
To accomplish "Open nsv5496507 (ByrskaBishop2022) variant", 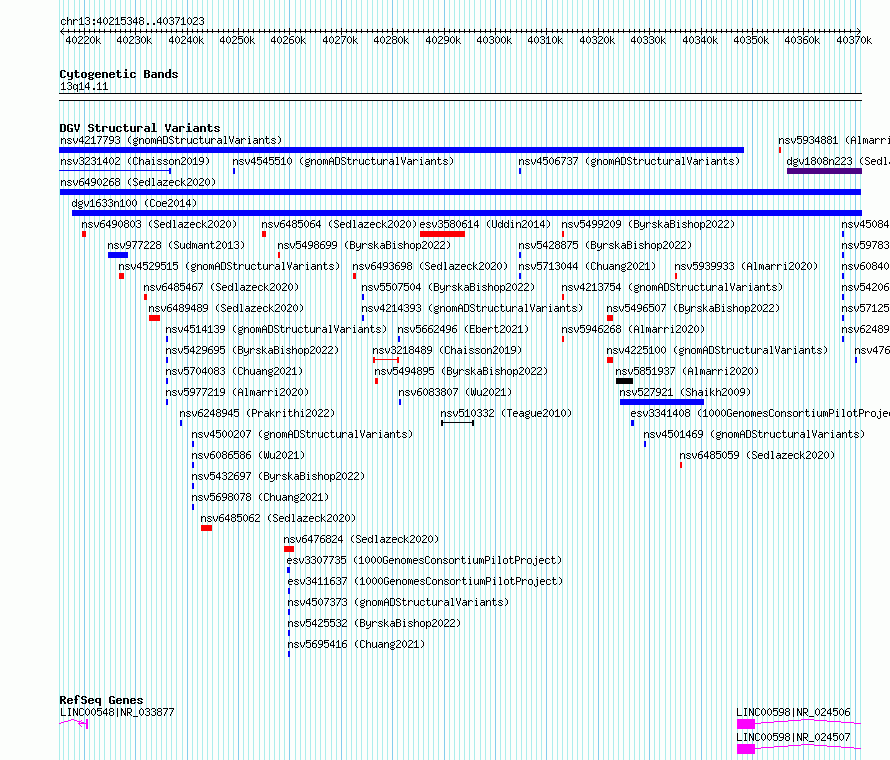I will coord(693,308).
